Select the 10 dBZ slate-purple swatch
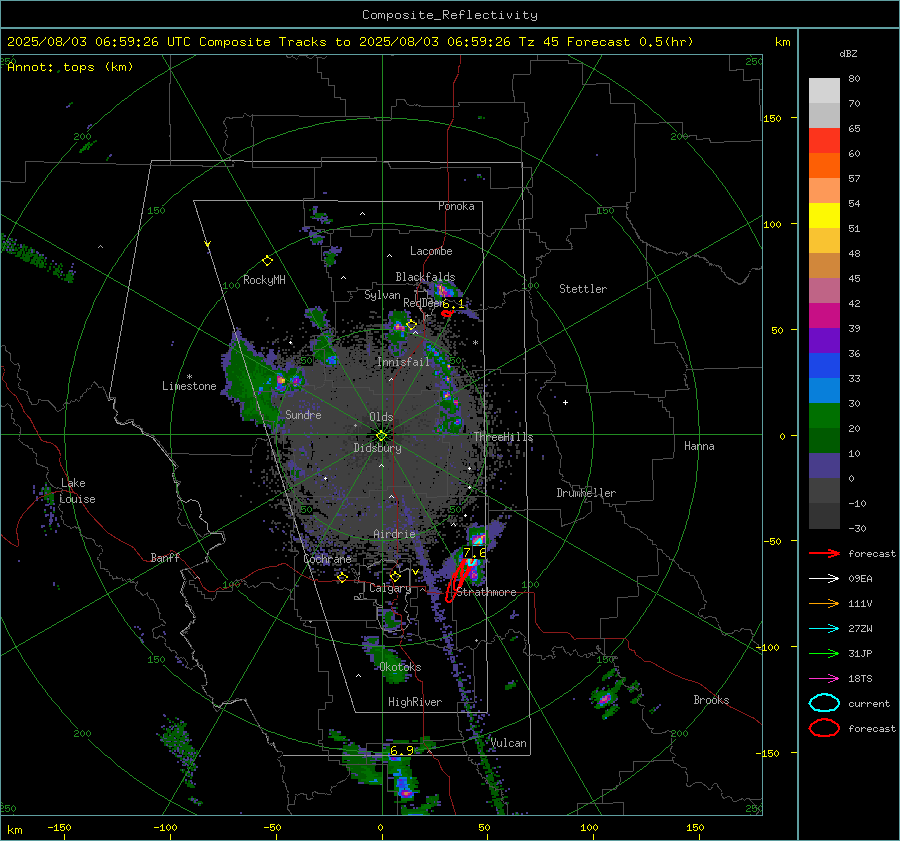This screenshot has width=900, height=841. tap(824, 465)
